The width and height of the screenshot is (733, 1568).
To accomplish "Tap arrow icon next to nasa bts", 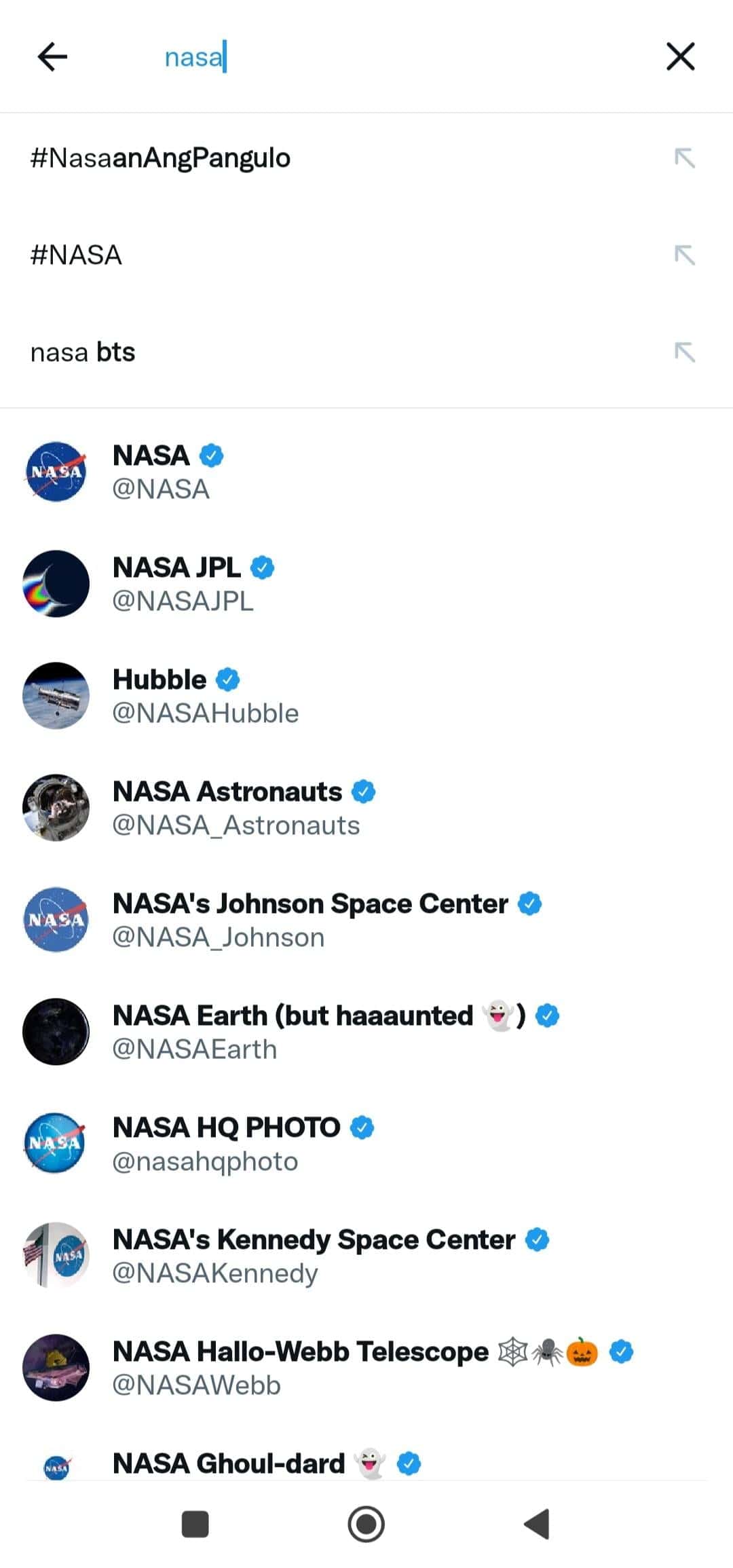I will pos(684,352).
